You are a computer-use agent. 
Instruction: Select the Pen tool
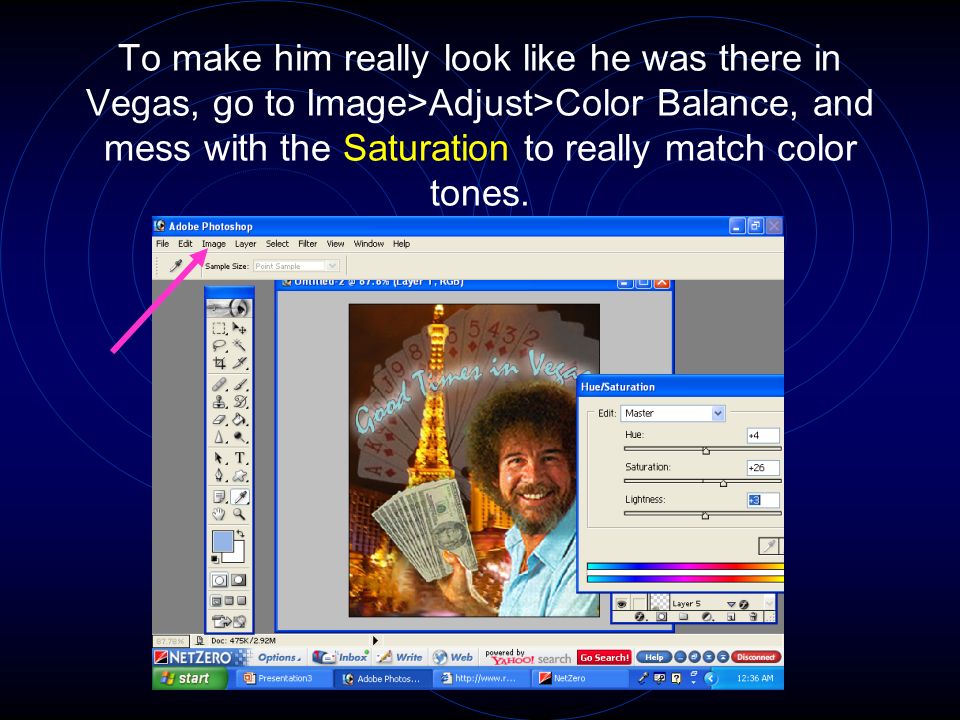click(219, 475)
